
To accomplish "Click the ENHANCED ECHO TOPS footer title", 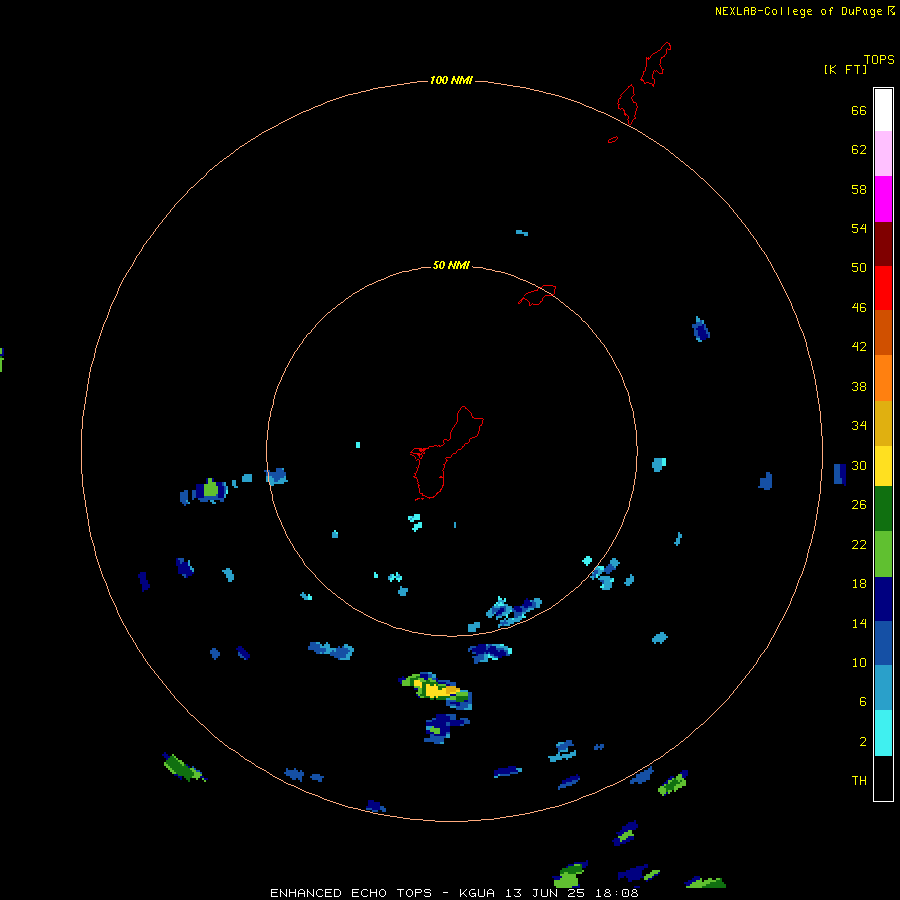I will (x=351, y=893).
